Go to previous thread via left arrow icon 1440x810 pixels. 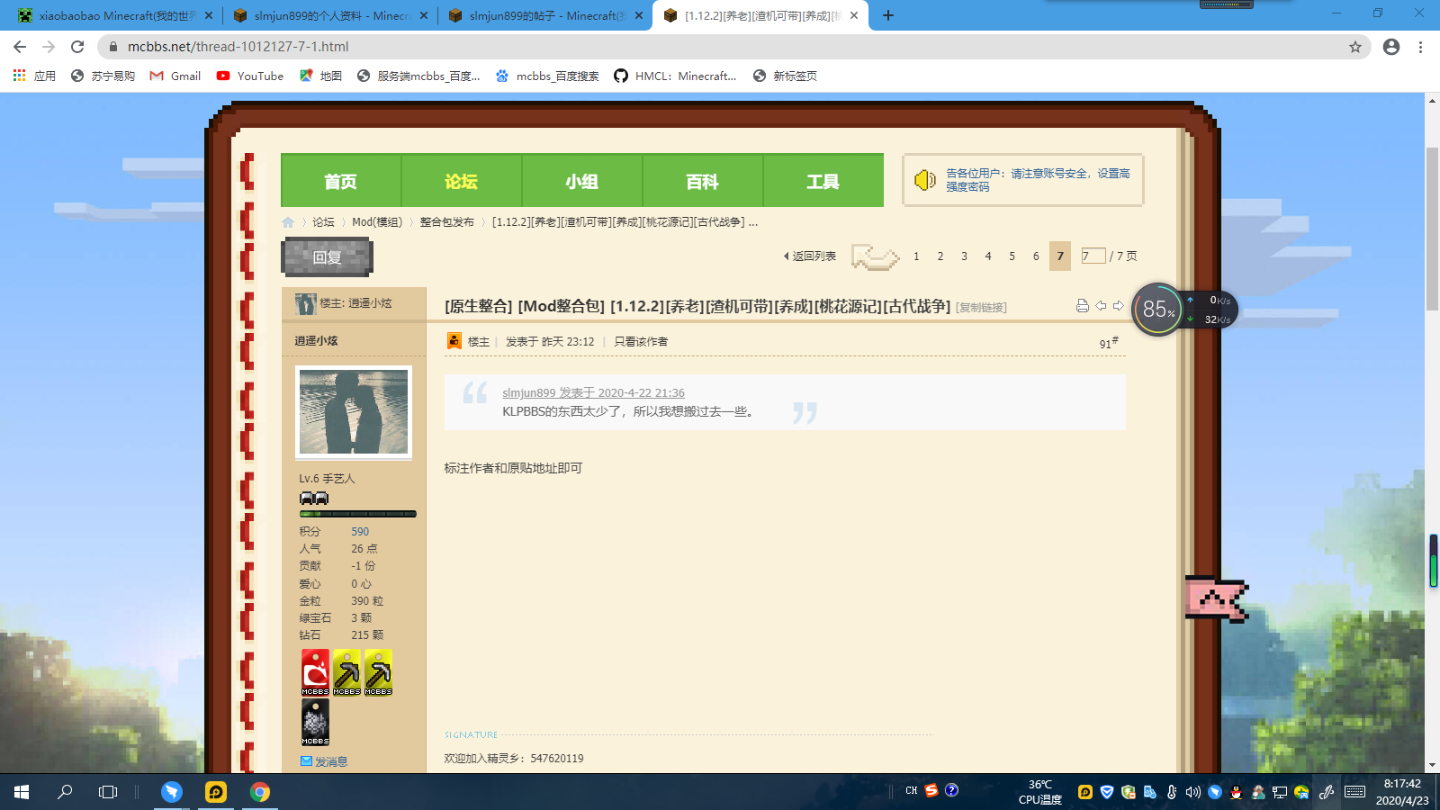pos(1101,306)
